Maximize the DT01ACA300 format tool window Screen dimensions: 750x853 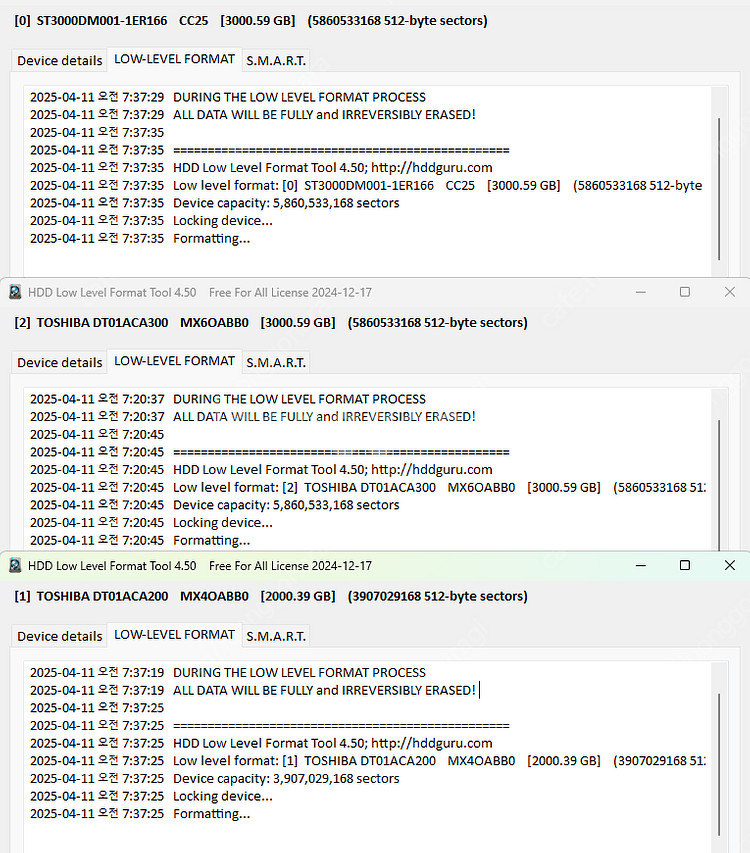685,292
